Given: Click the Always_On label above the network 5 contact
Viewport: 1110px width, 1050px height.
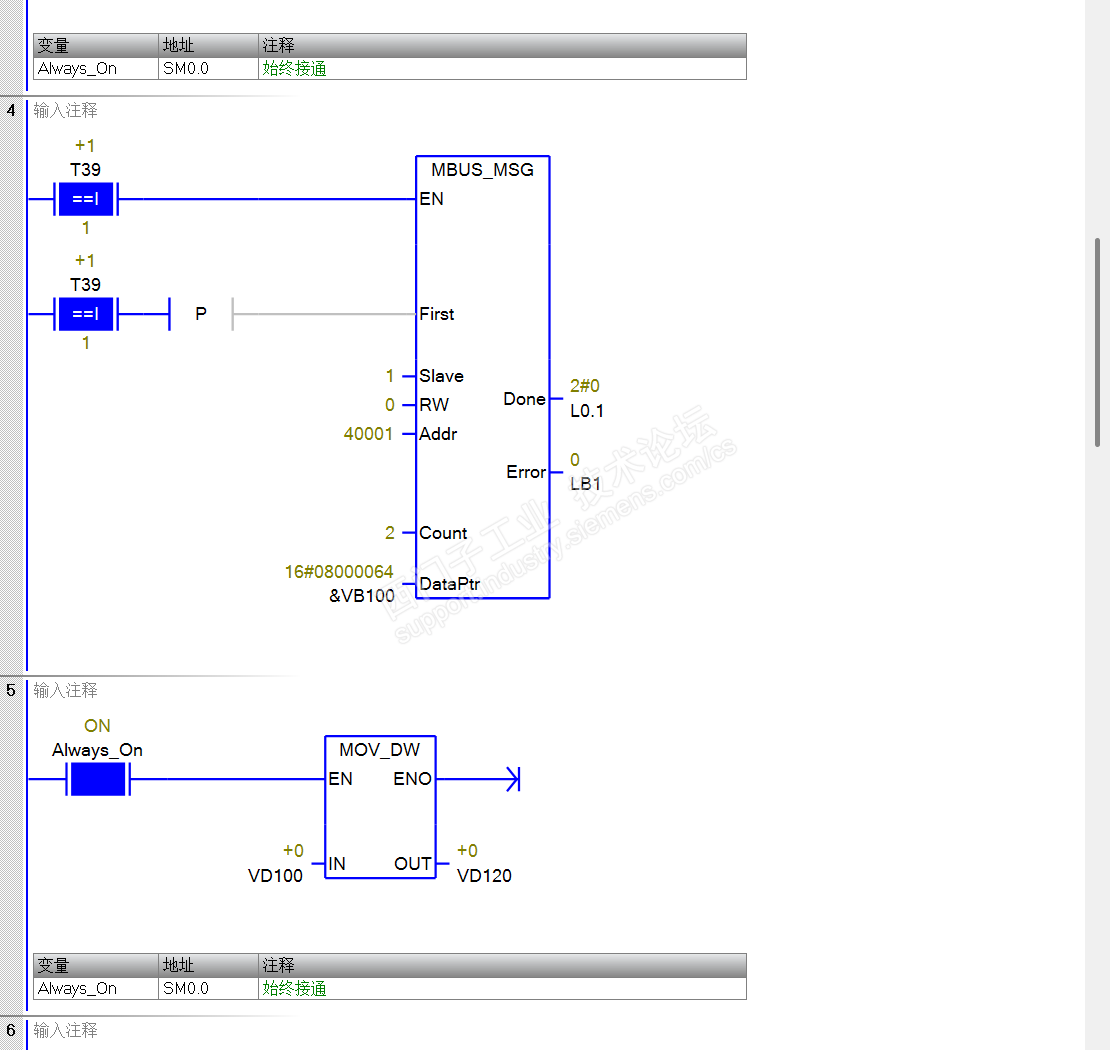Looking at the screenshot, I should (98, 750).
